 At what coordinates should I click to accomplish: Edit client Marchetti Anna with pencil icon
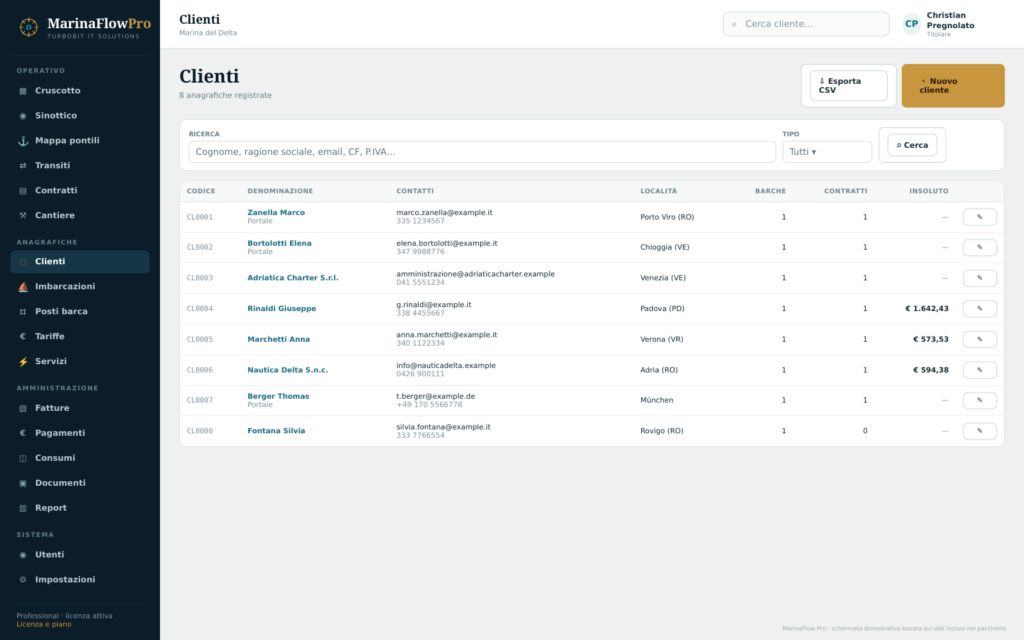click(x=980, y=340)
